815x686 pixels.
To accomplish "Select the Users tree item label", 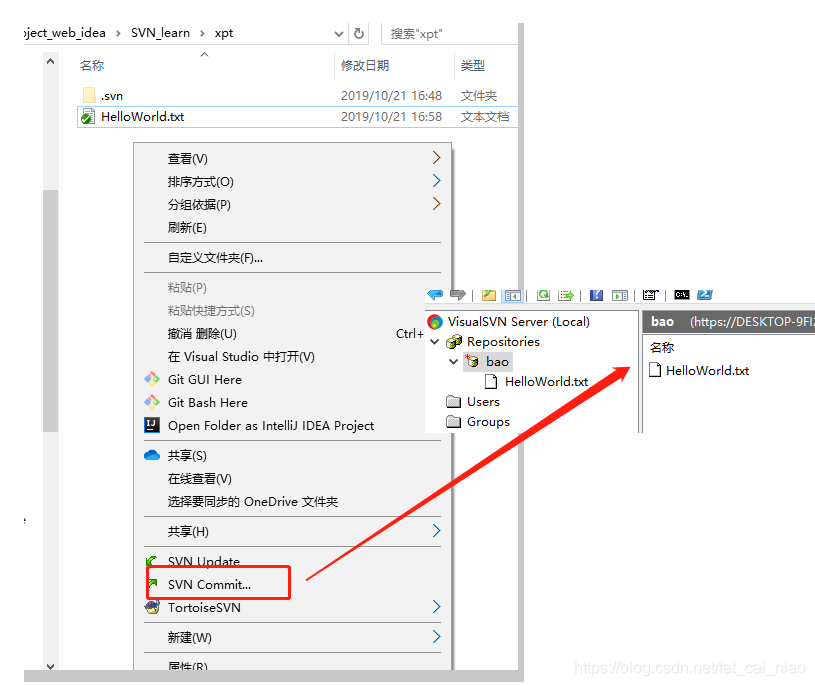I will 483,401.
